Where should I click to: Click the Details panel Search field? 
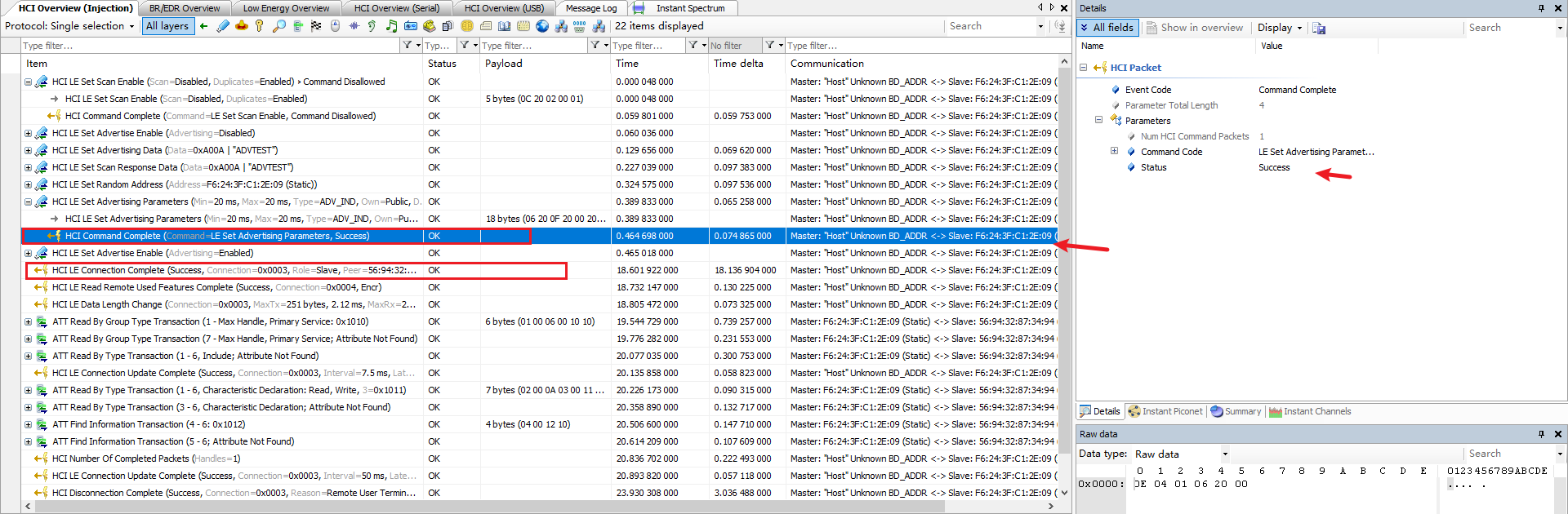(x=1510, y=28)
